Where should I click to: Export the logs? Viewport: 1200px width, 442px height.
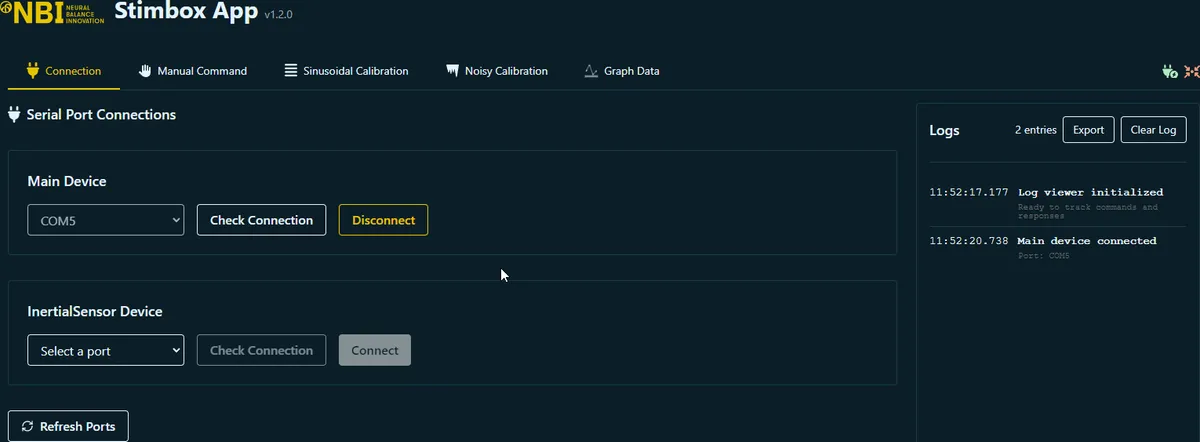coord(1088,130)
